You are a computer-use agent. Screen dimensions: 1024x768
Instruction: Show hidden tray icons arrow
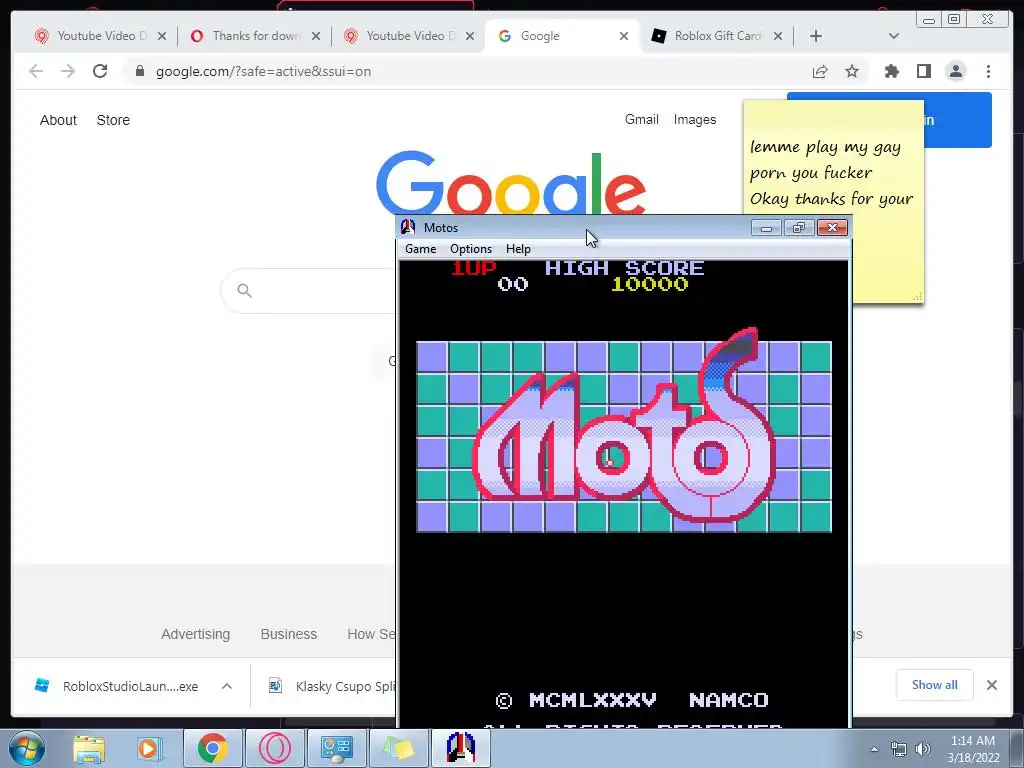(x=874, y=749)
